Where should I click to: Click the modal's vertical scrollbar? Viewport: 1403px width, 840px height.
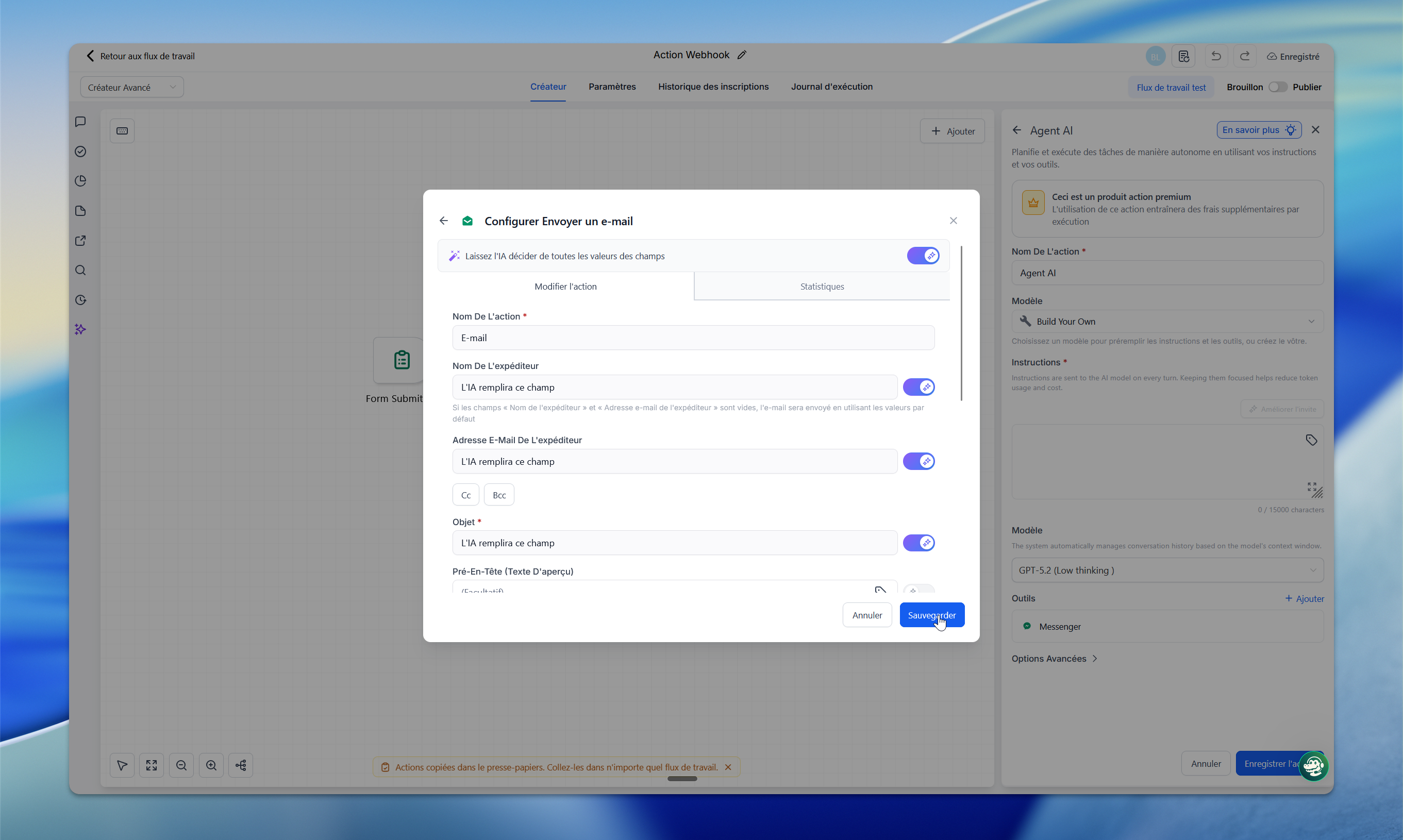pos(961,324)
